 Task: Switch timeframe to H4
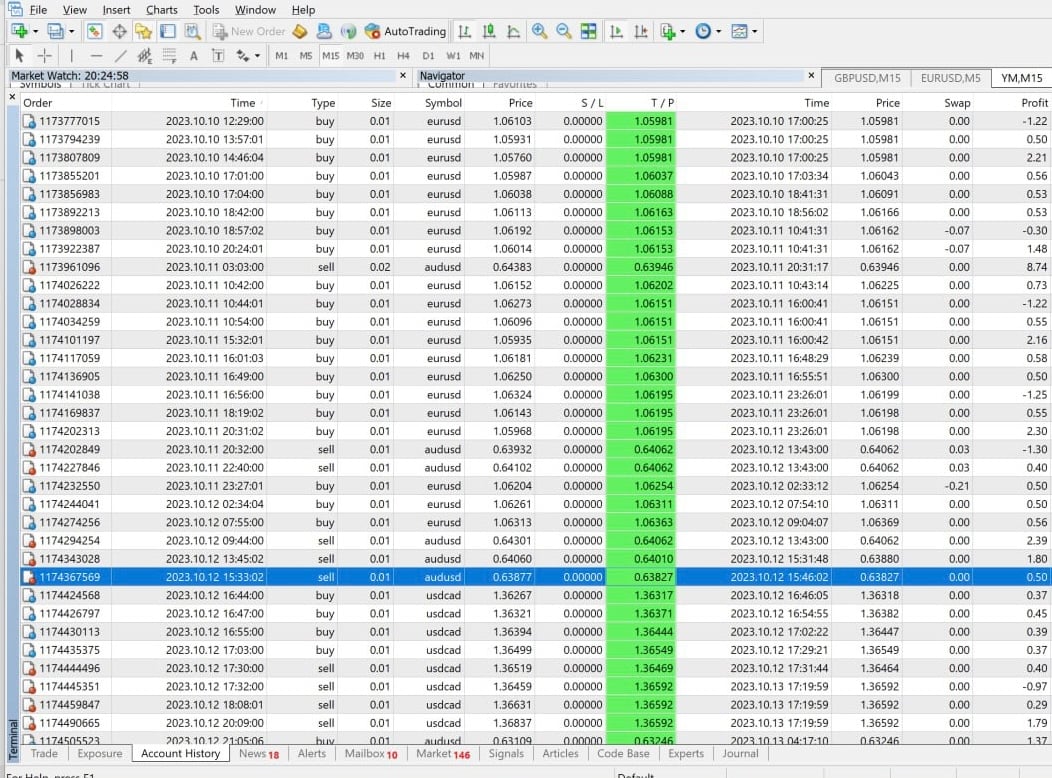[403, 56]
